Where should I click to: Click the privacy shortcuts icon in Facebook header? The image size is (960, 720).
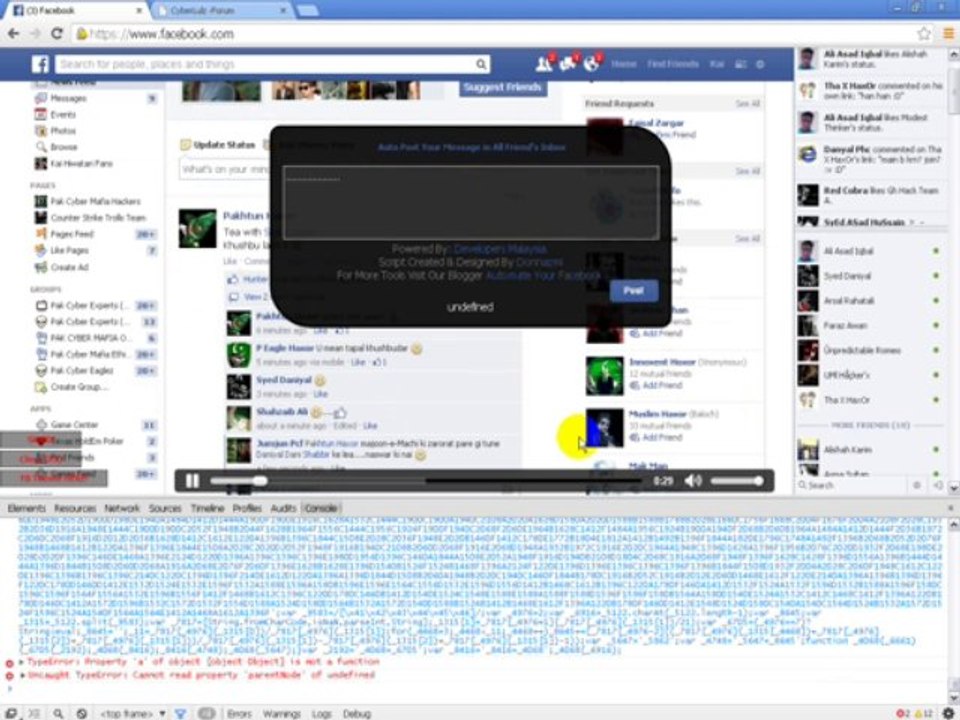pyautogui.click(x=741, y=64)
